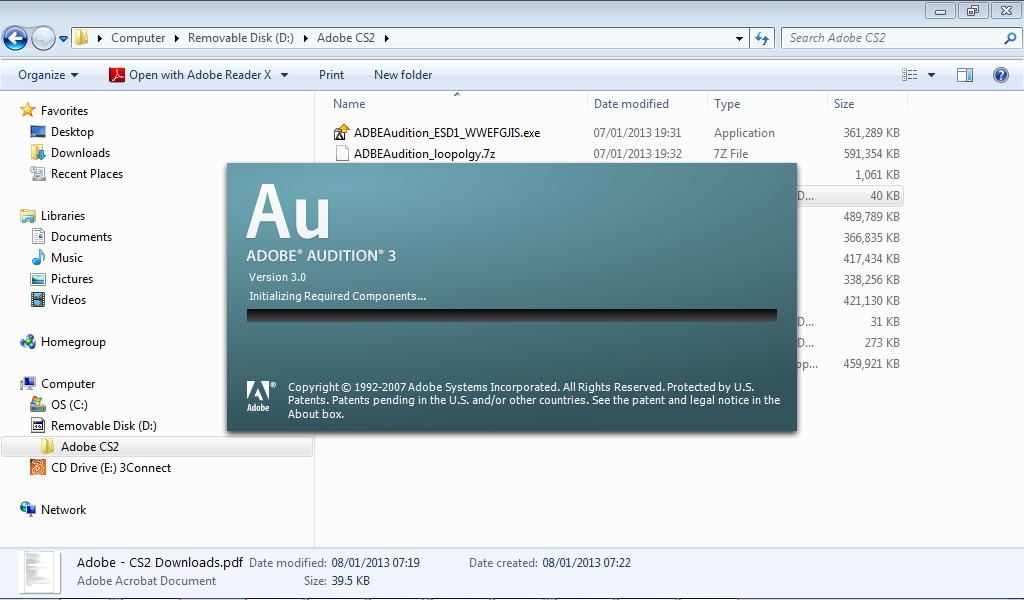Click the ADBEAudition exe installer icon
The height and width of the screenshot is (600, 1024).
coord(342,133)
